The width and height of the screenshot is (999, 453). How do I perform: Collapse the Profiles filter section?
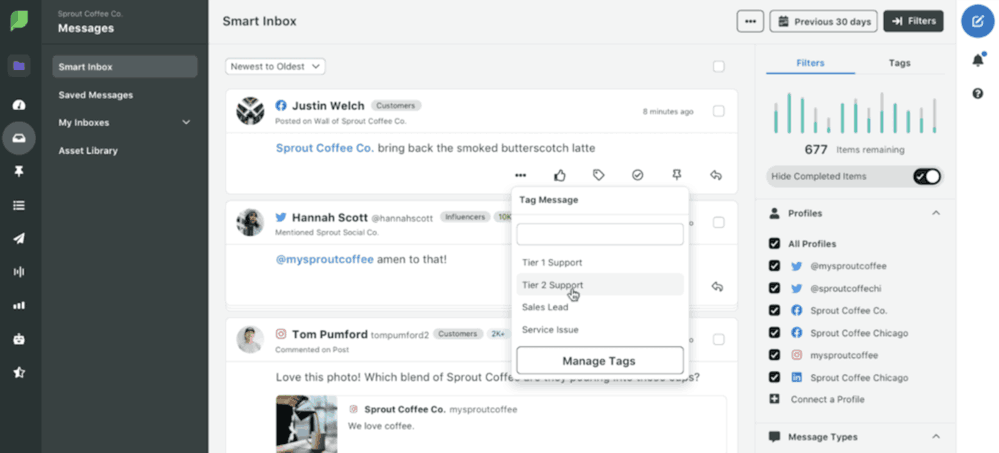935,213
